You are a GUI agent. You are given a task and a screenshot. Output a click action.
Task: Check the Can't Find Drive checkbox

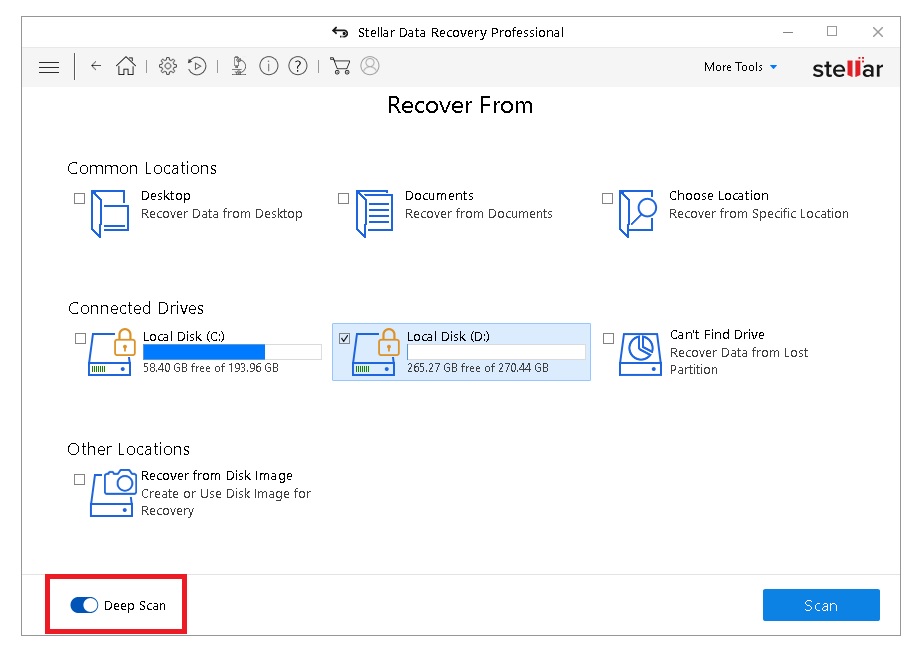pyautogui.click(x=609, y=338)
